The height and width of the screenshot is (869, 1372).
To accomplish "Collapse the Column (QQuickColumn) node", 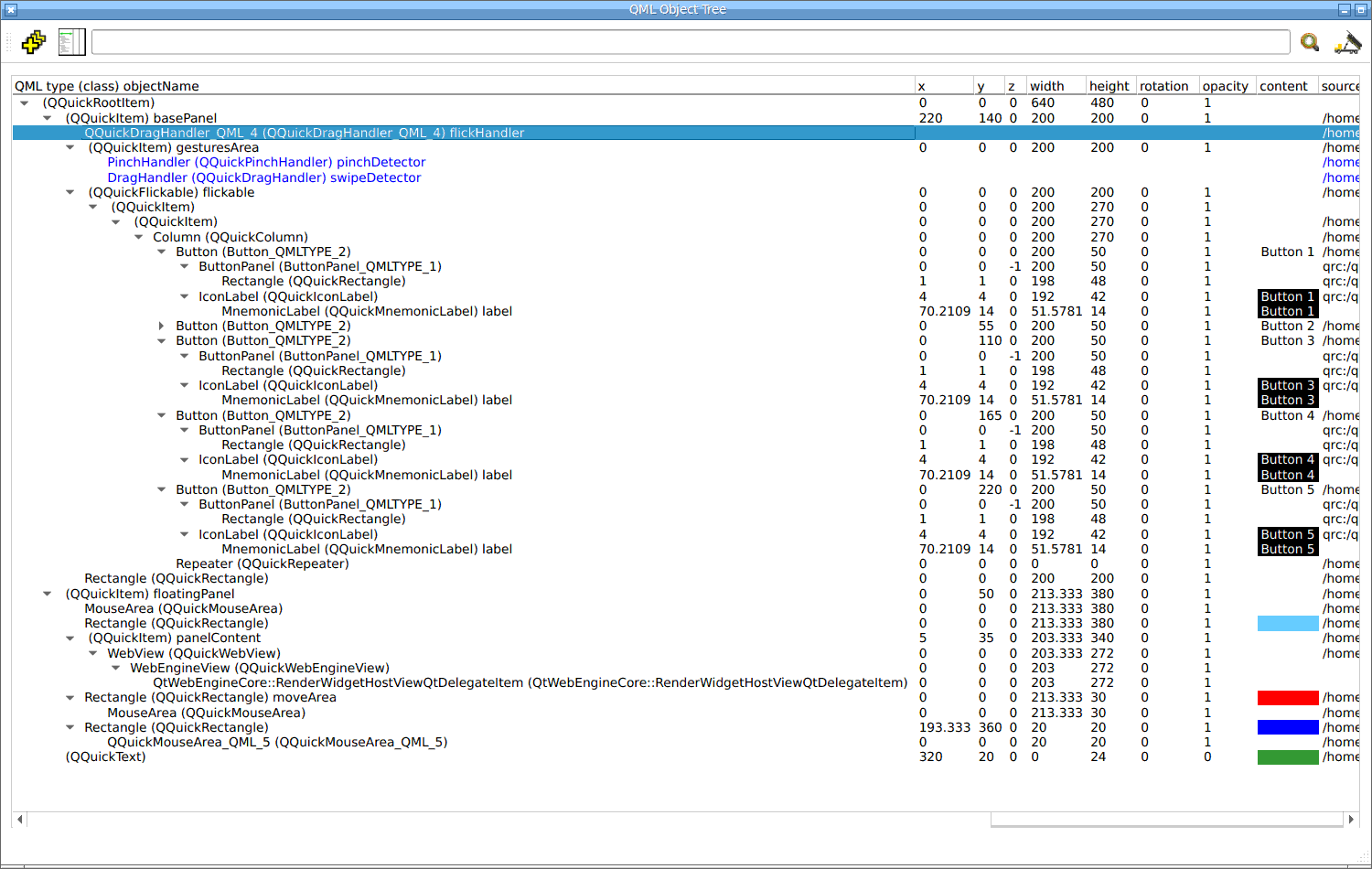I will click(139, 237).
